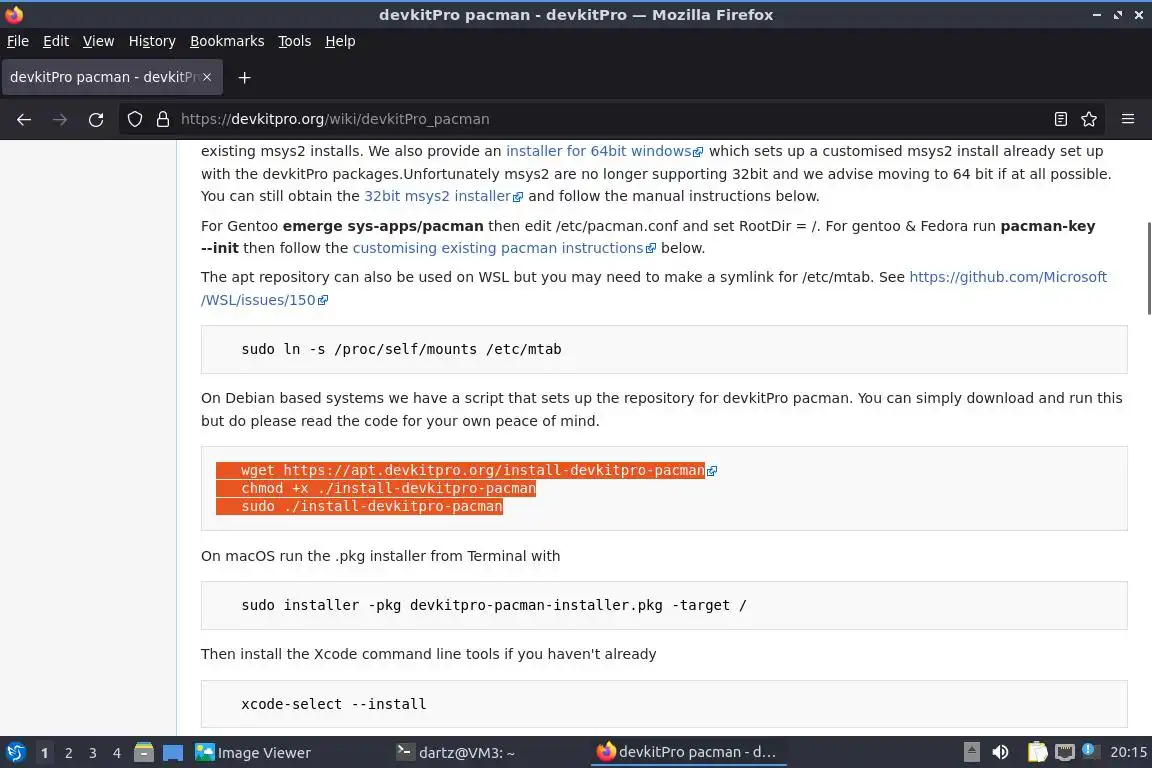This screenshot has height=768, width=1152.
Task: Toggle reader view icon
Action: [x=1060, y=119]
